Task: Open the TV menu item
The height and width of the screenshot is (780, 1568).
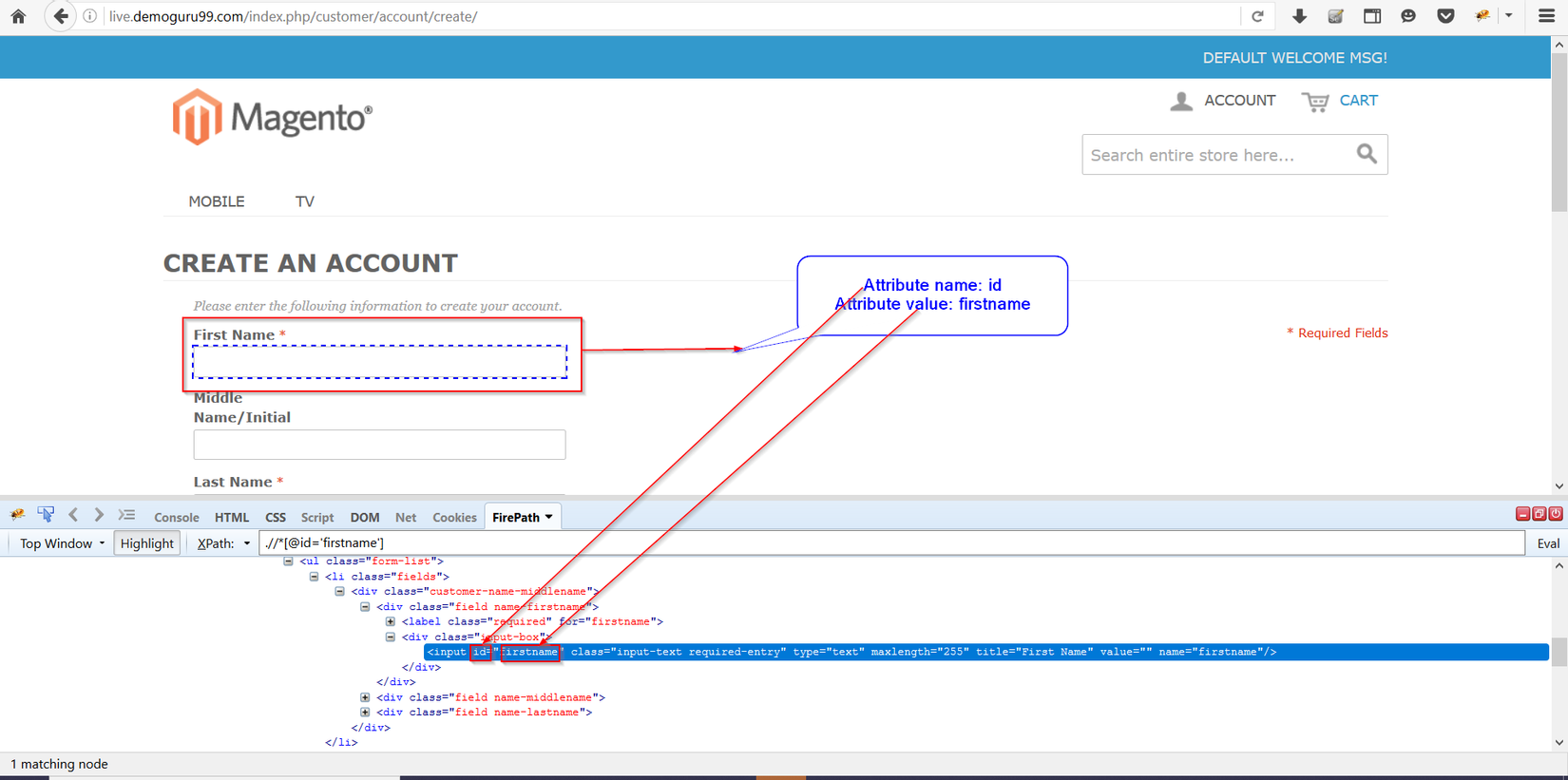Action: click(x=305, y=201)
